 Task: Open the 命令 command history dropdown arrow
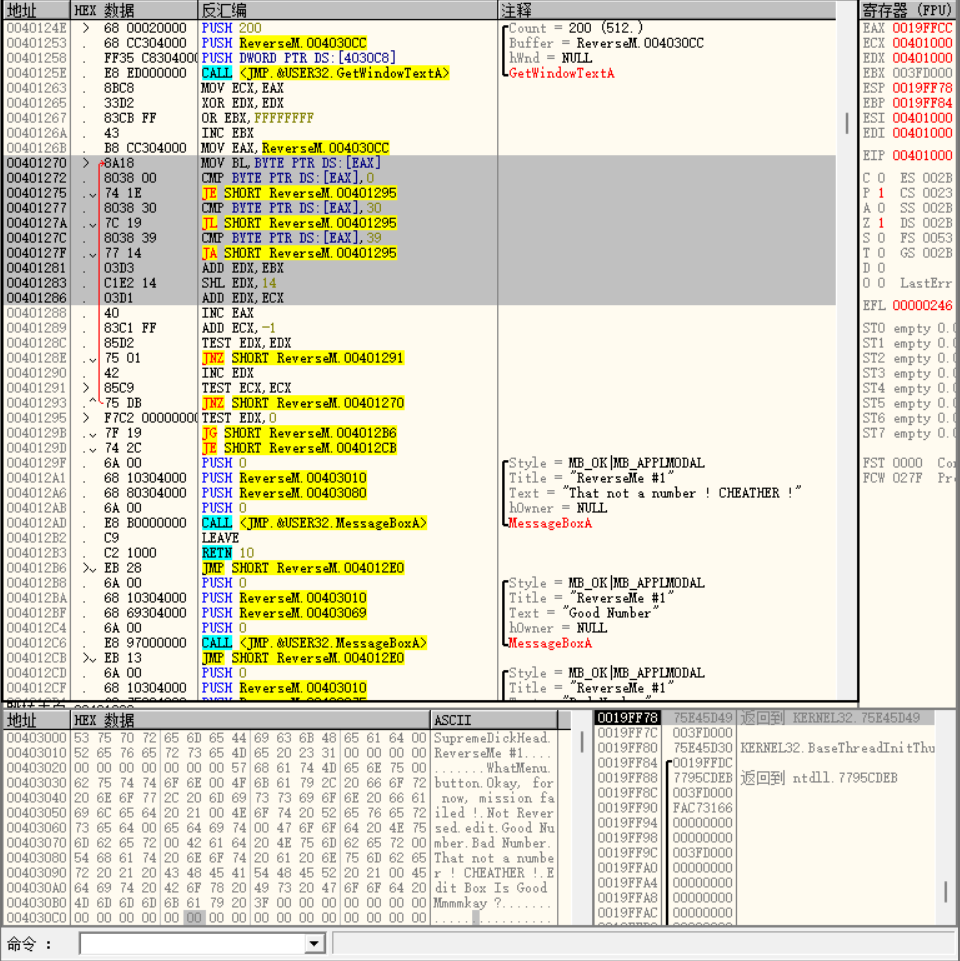[x=315, y=944]
